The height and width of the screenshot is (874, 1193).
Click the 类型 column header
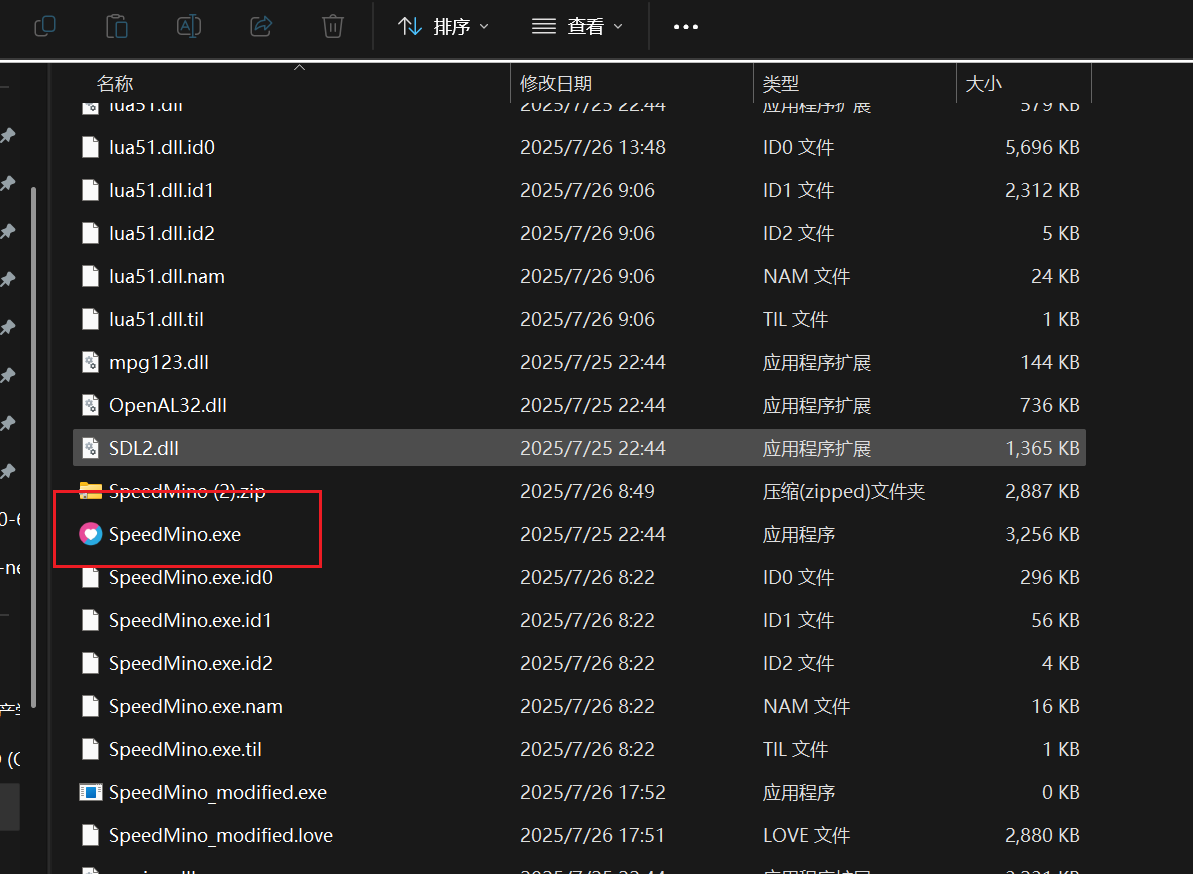coord(781,84)
